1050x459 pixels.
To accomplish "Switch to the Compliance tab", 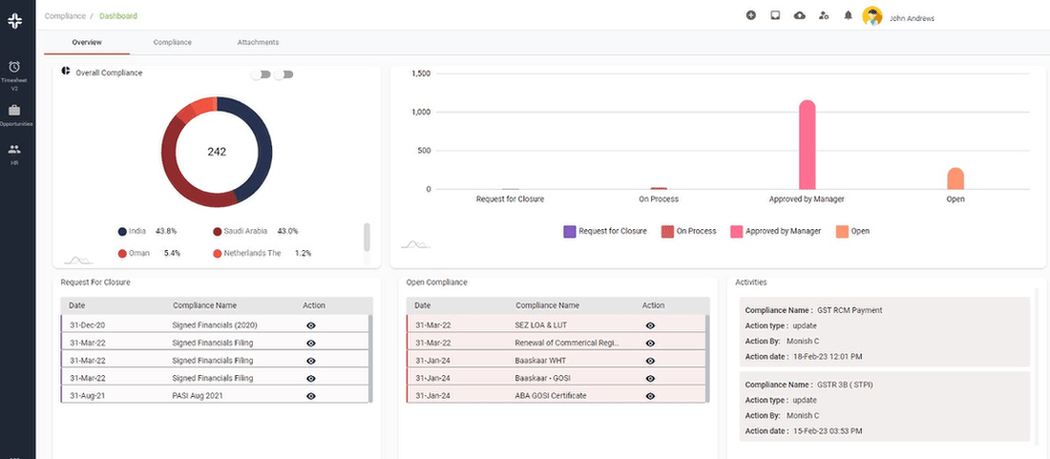I will tap(172, 42).
